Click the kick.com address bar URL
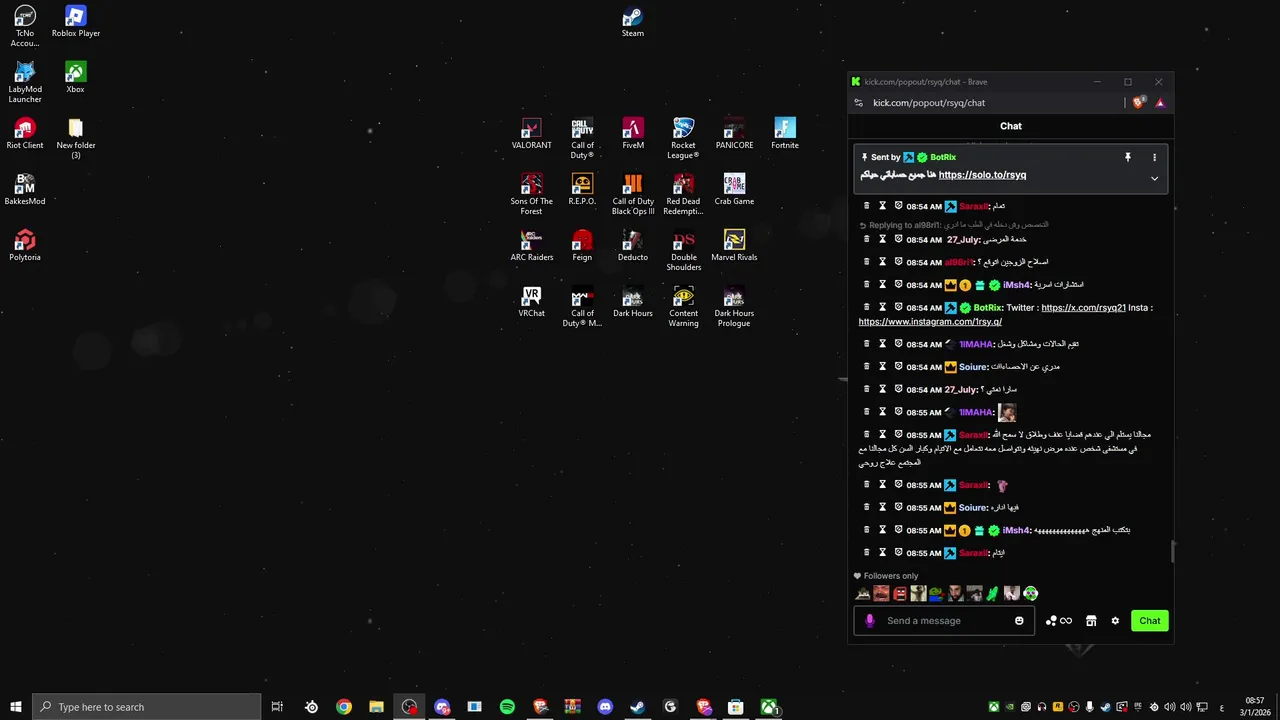Image resolution: width=1280 pixels, height=720 pixels. coord(929,103)
